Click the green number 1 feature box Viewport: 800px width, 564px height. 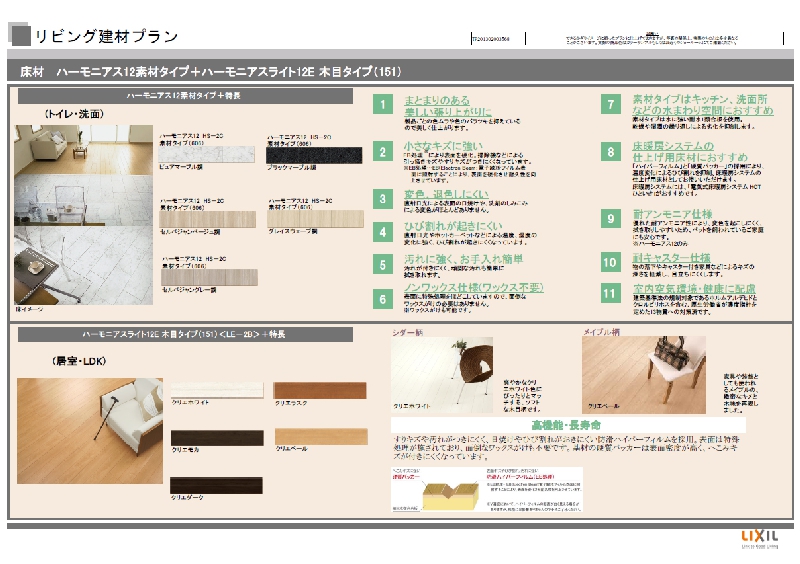click(x=383, y=105)
